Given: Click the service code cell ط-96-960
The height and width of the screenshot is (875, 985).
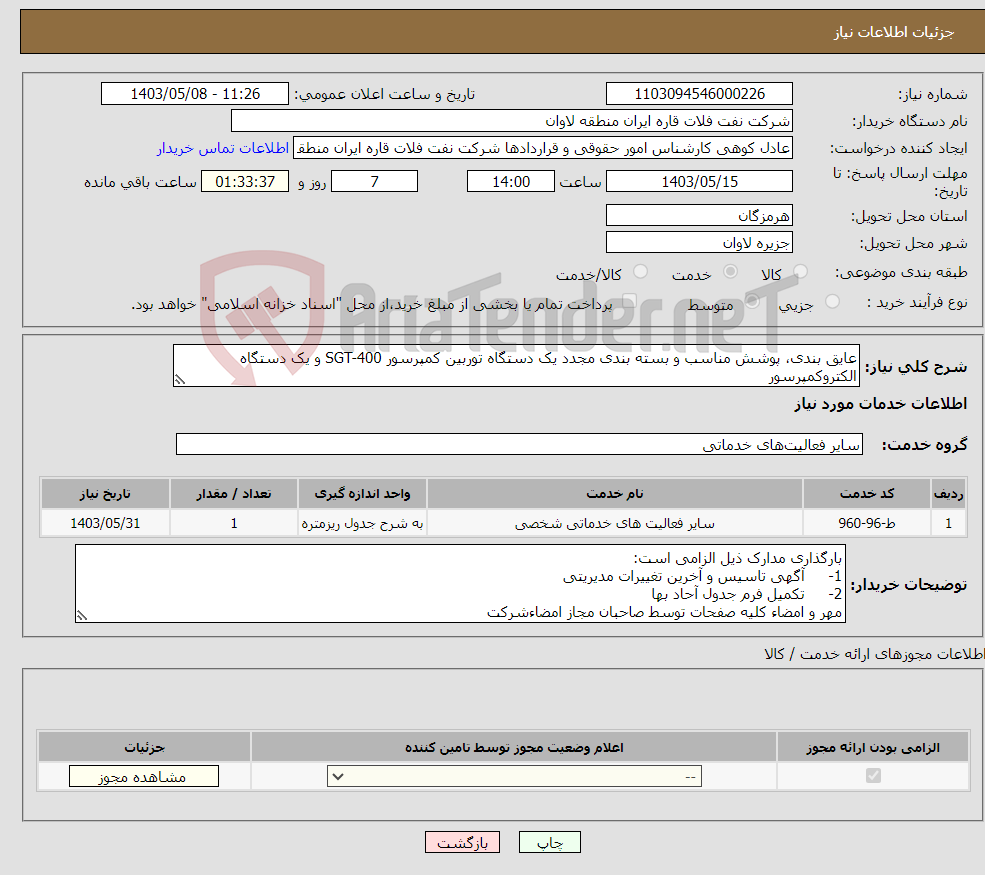Looking at the screenshot, I should point(866,523).
